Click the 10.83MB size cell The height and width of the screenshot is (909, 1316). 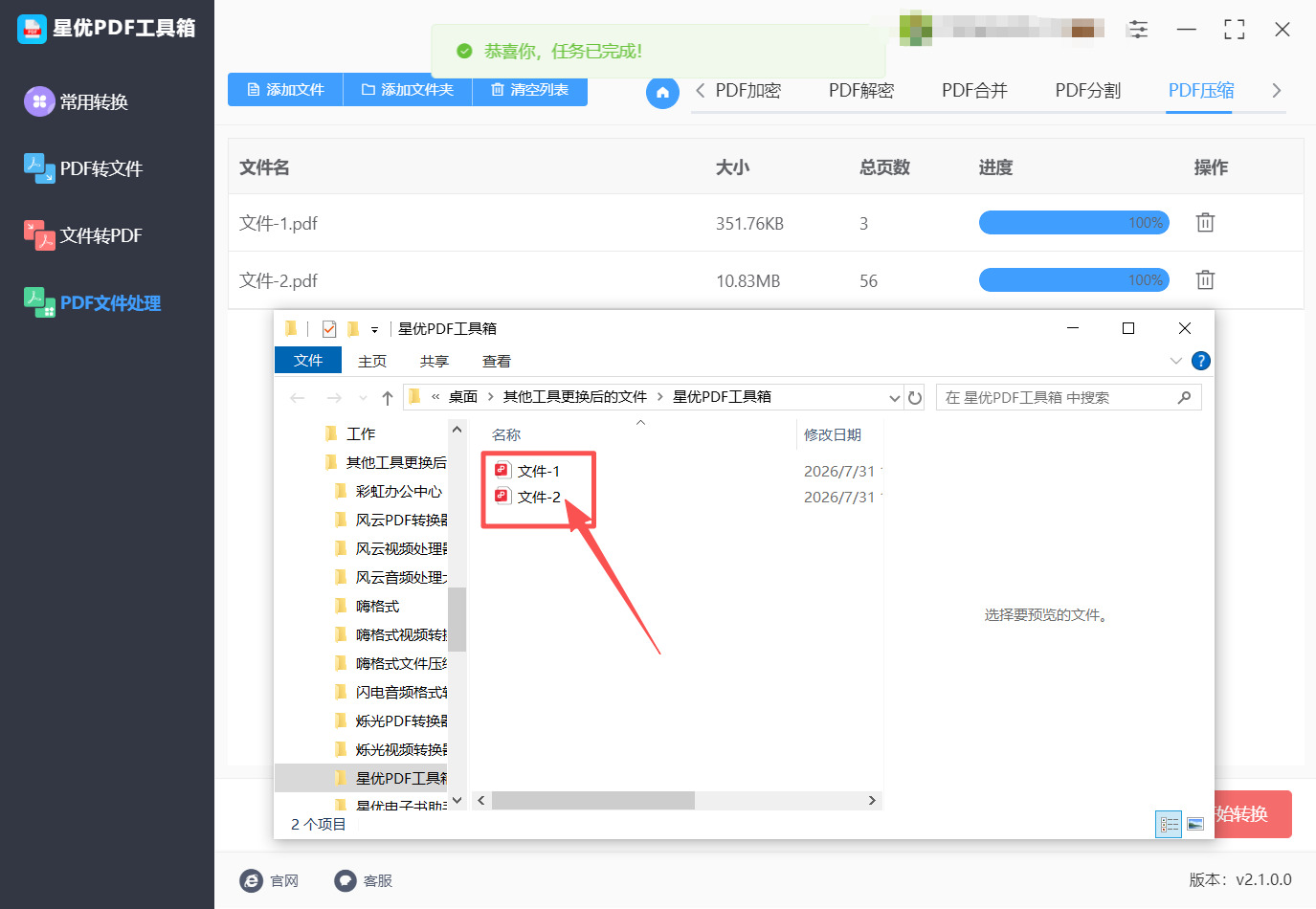pyautogui.click(x=748, y=281)
